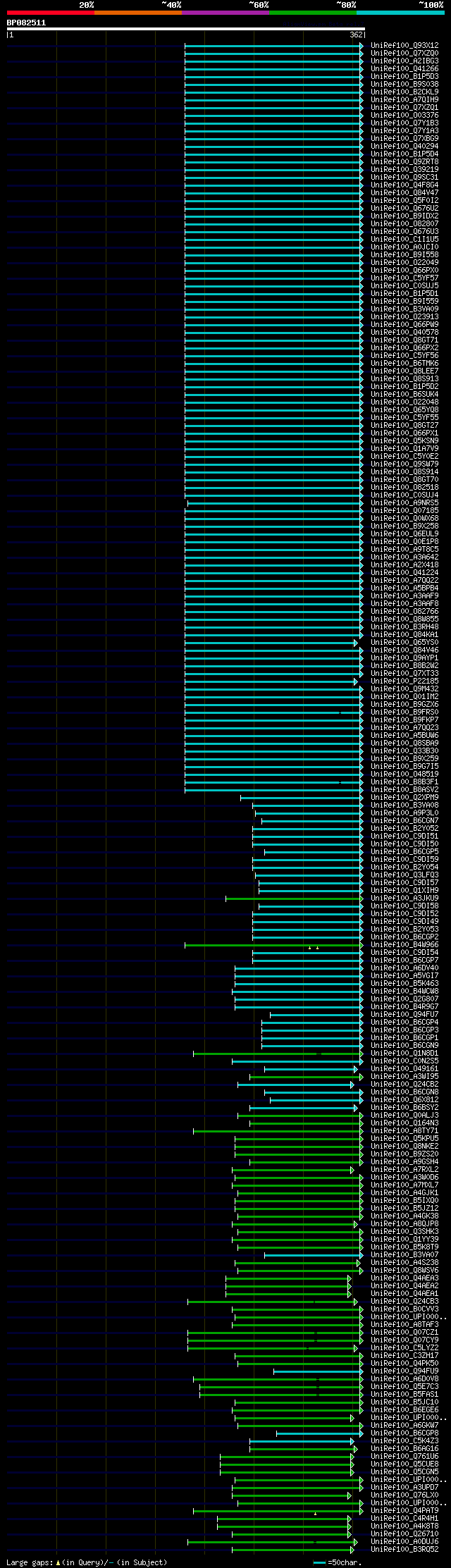This screenshot has height=1568, width=451.
Task: Click the UniRef100_C9DI51 label
Action: click(x=404, y=837)
